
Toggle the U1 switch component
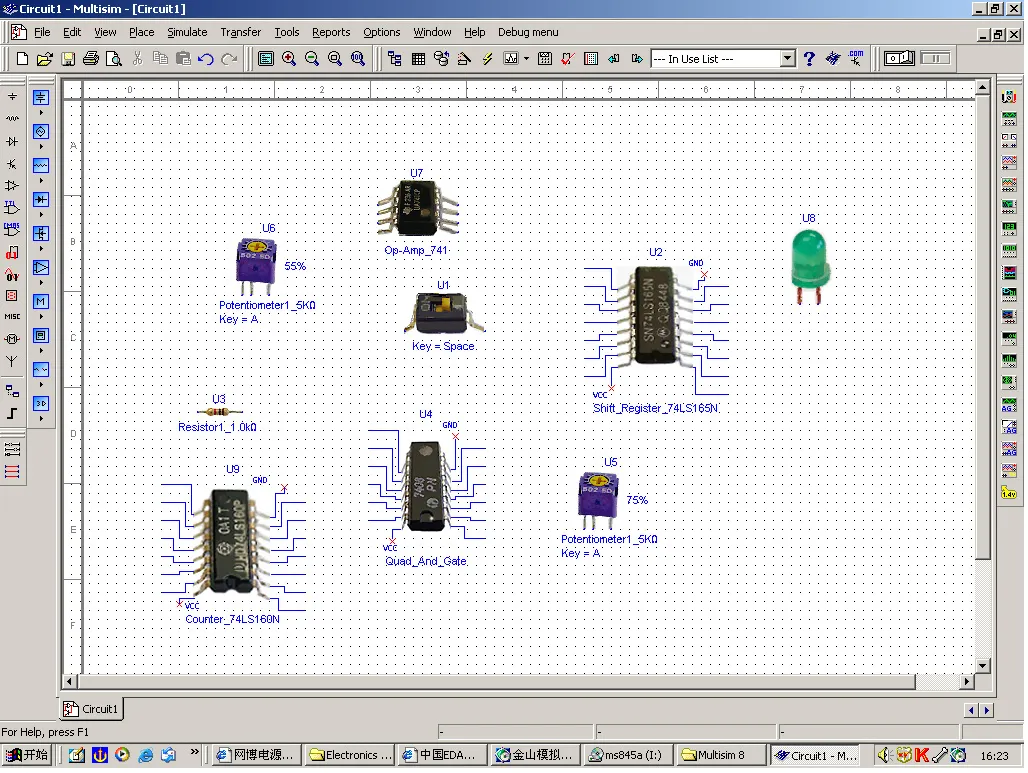(x=444, y=313)
